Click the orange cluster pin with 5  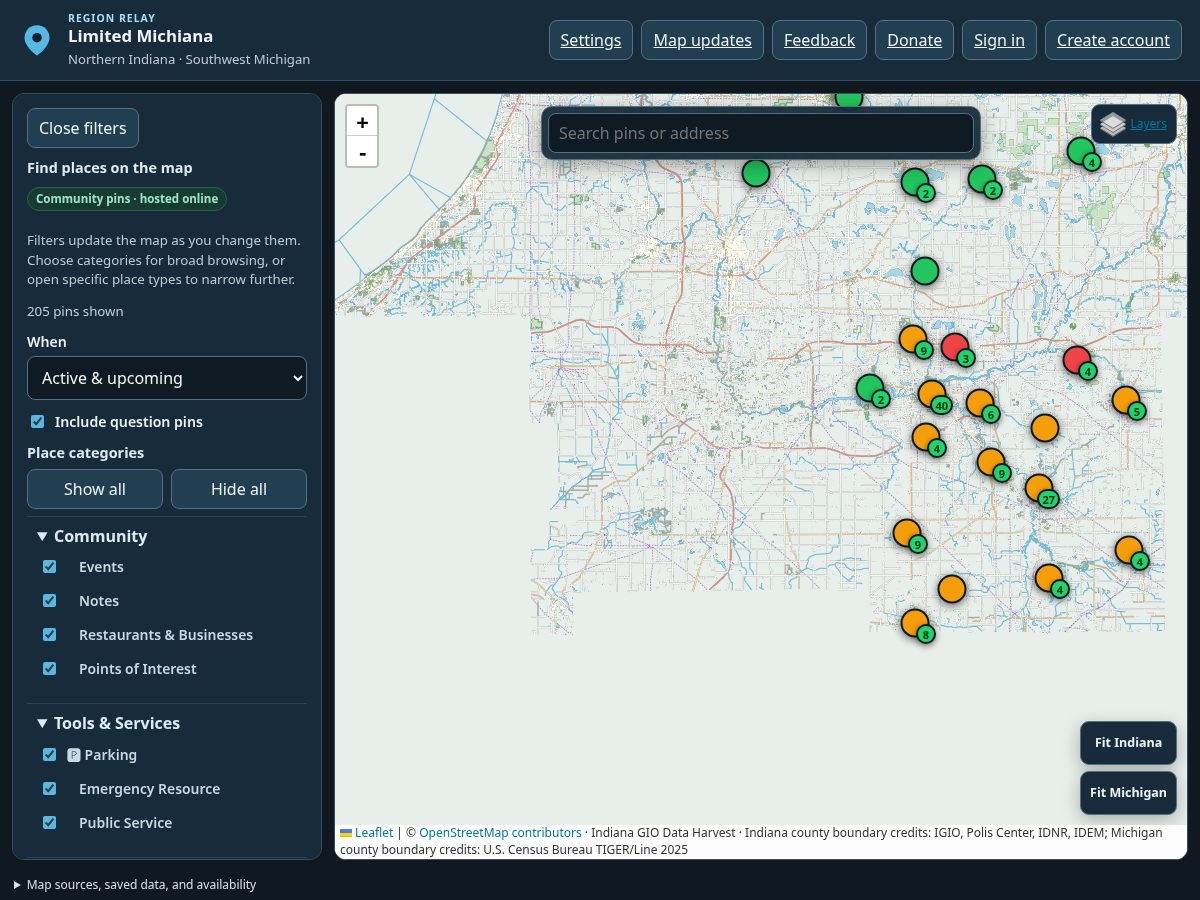(x=1126, y=400)
